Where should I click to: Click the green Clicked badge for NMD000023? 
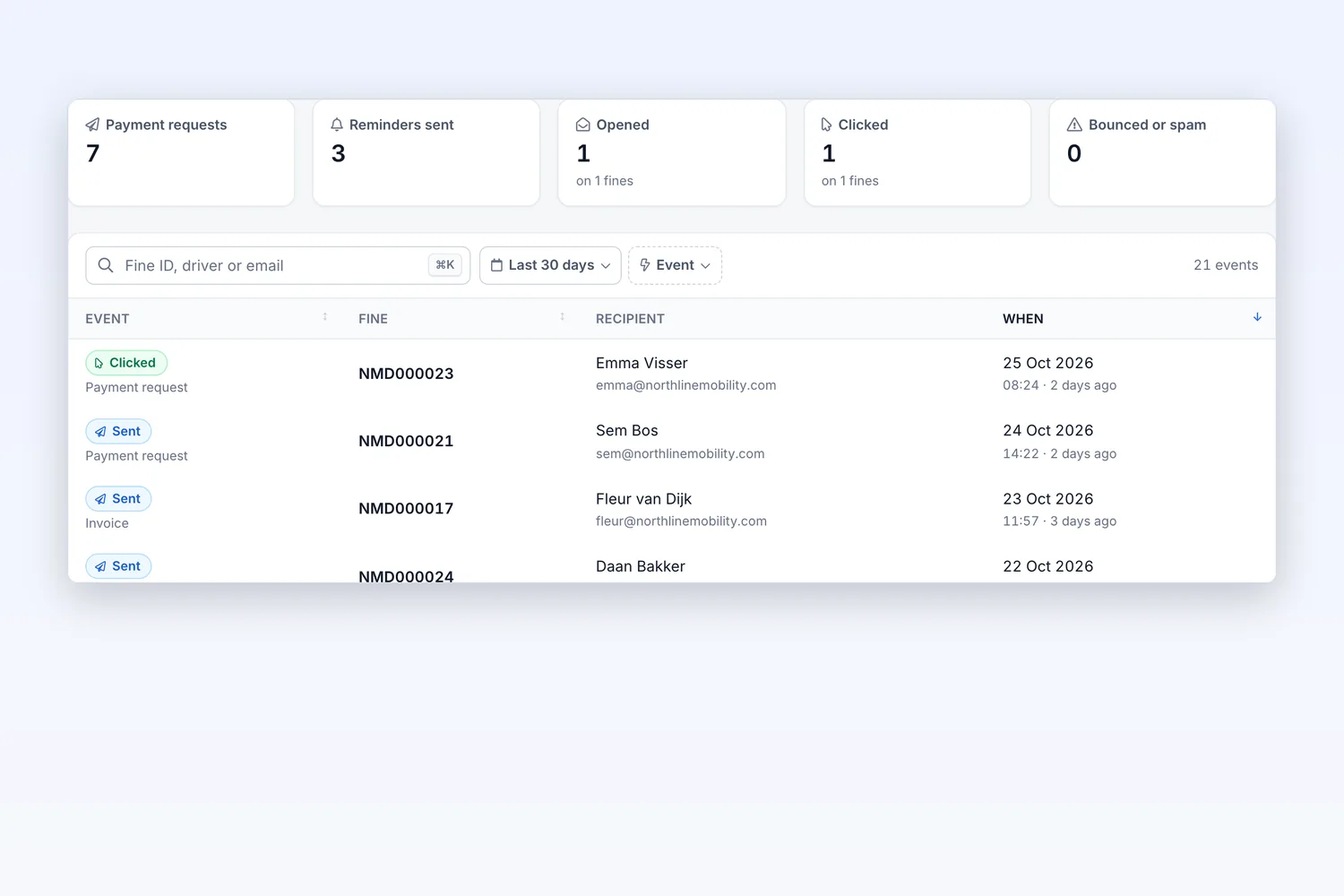126,363
